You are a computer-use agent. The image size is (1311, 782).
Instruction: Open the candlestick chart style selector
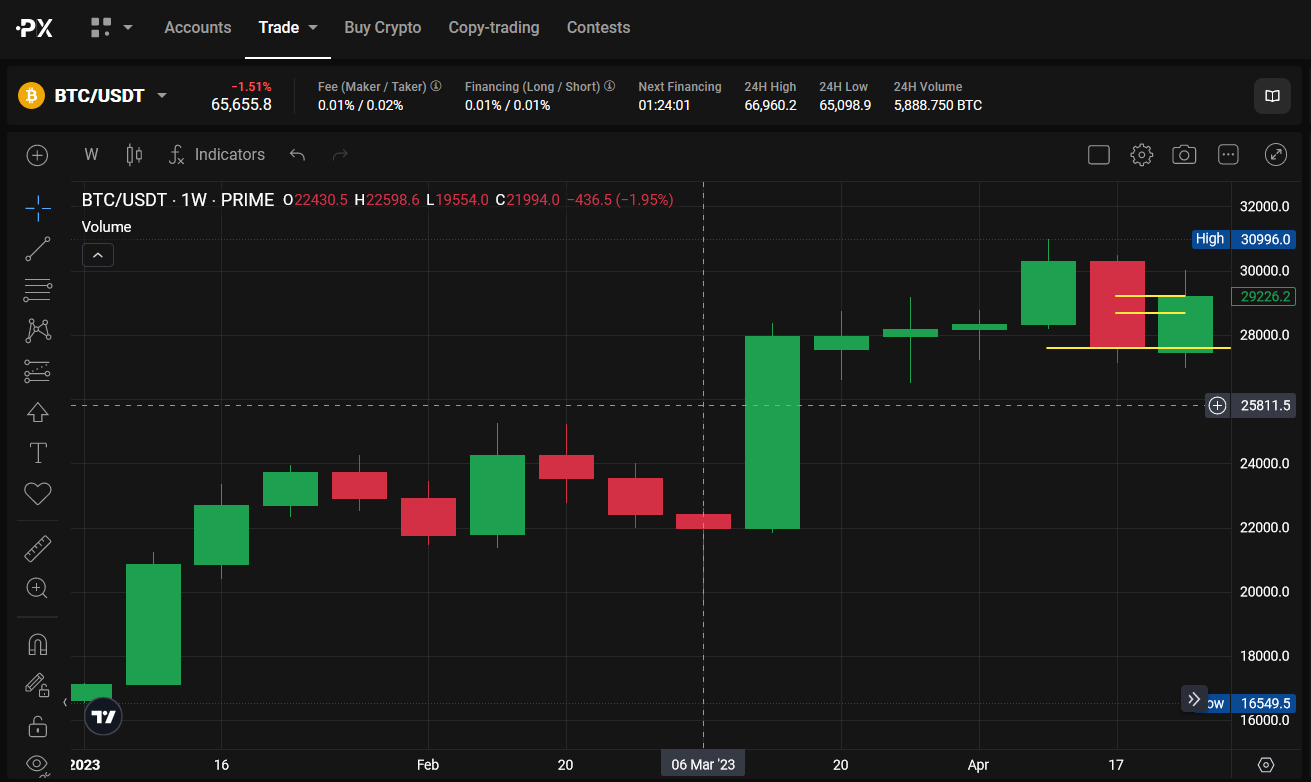pyautogui.click(x=134, y=155)
